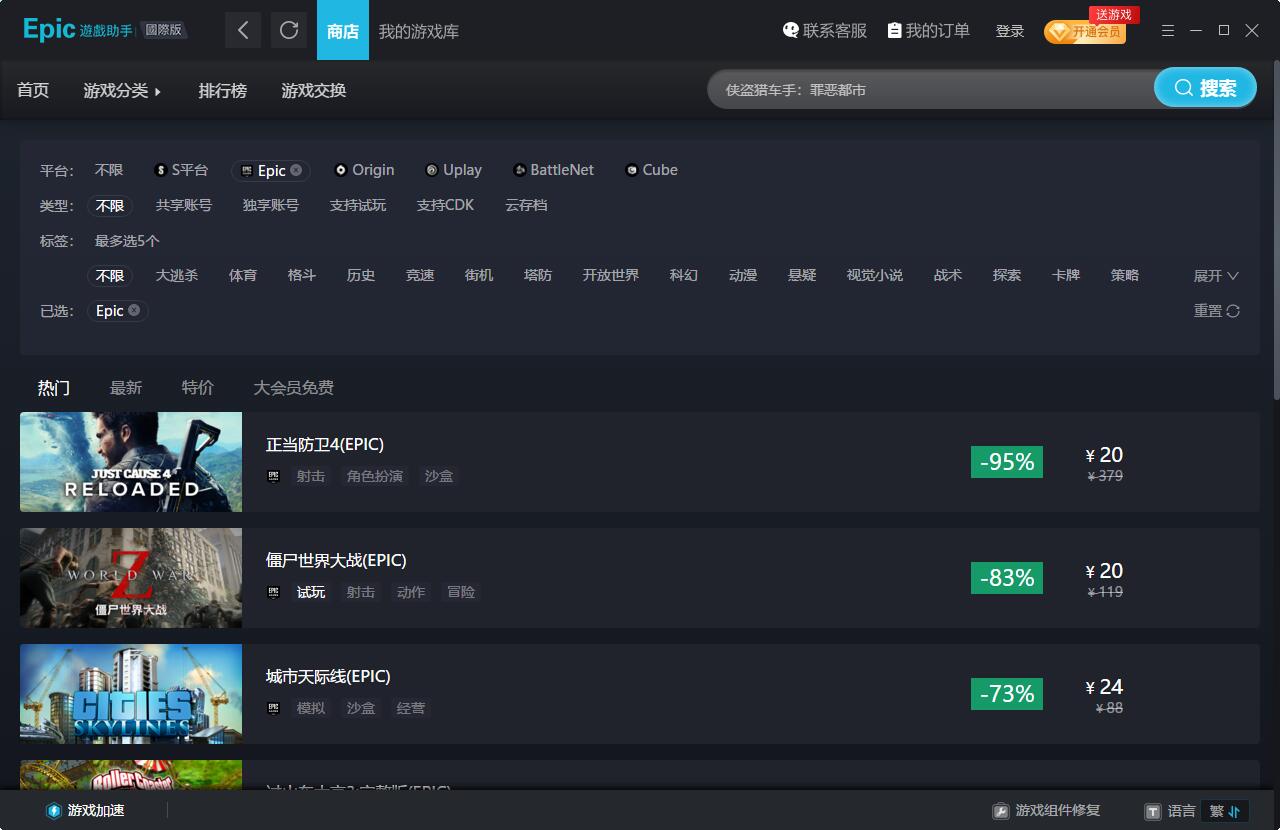Image resolution: width=1280 pixels, height=830 pixels.
Task: Toggle the 大逃杀 tag
Action: tap(177, 275)
